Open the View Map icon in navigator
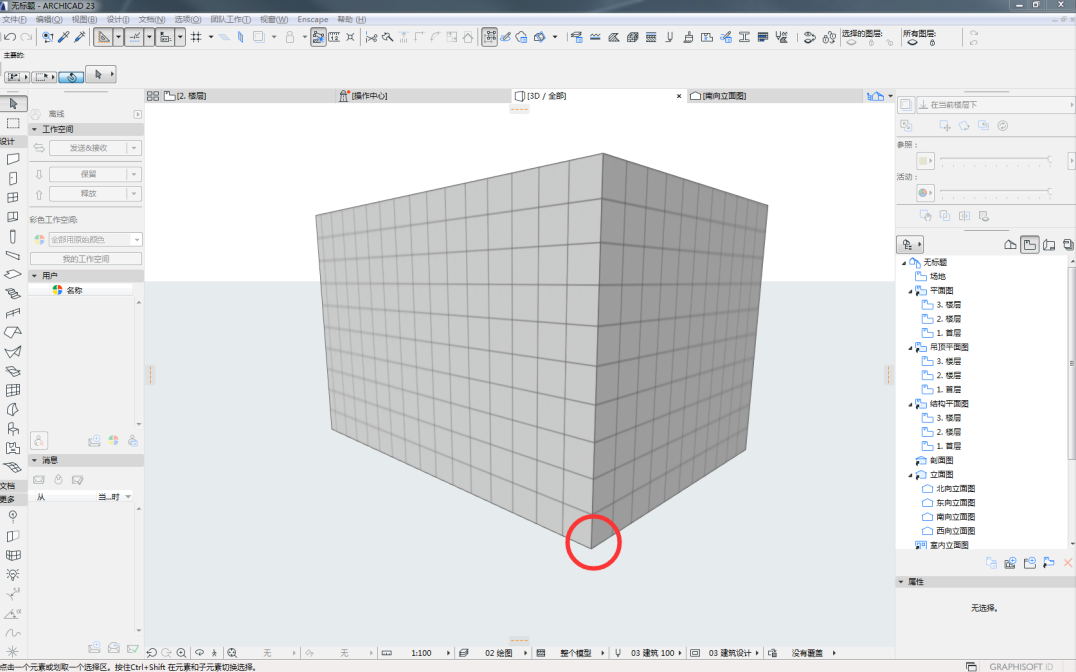The height and width of the screenshot is (672, 1076). pyautogui.click(x=1029, y=244)
